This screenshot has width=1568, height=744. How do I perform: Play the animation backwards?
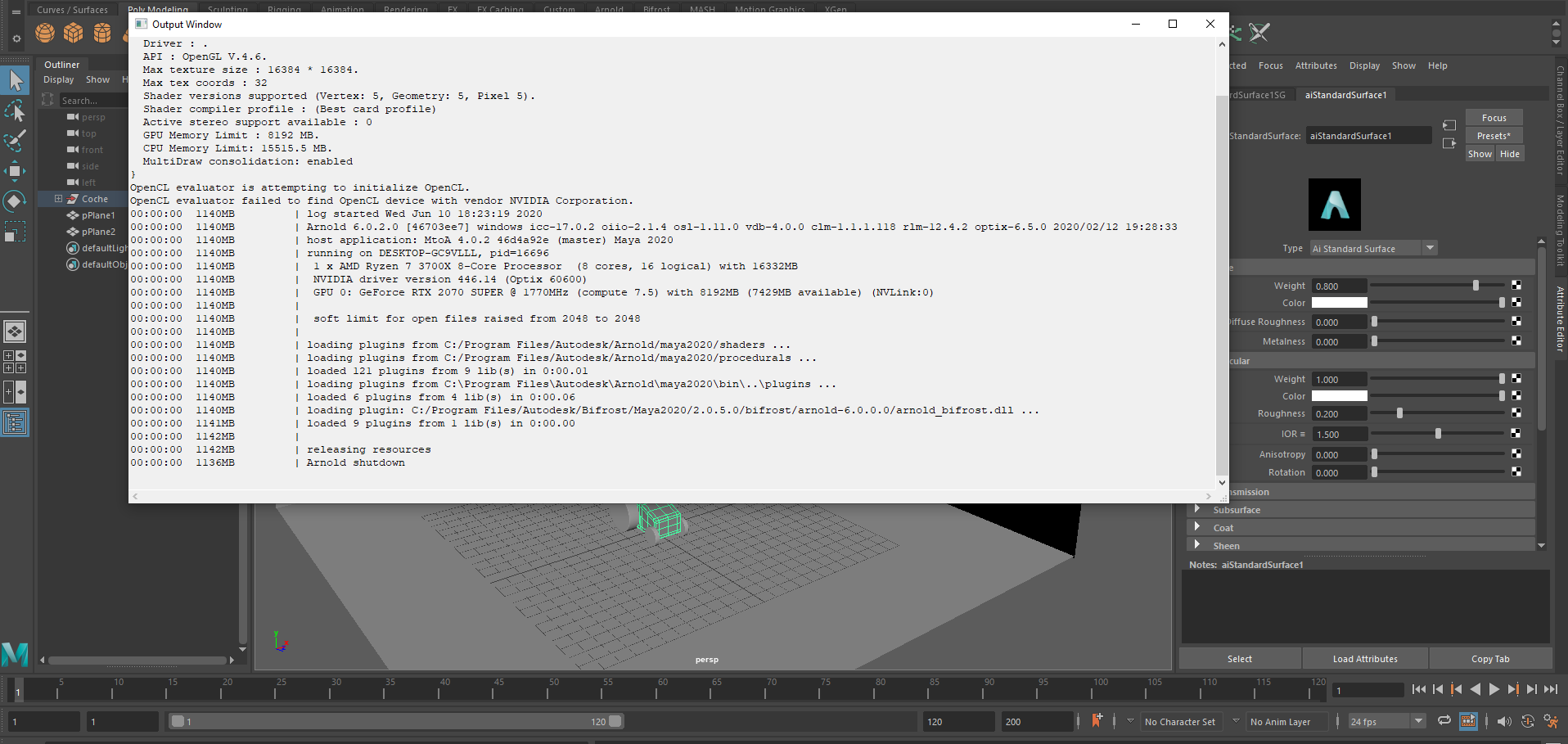tap(1476, 690)
